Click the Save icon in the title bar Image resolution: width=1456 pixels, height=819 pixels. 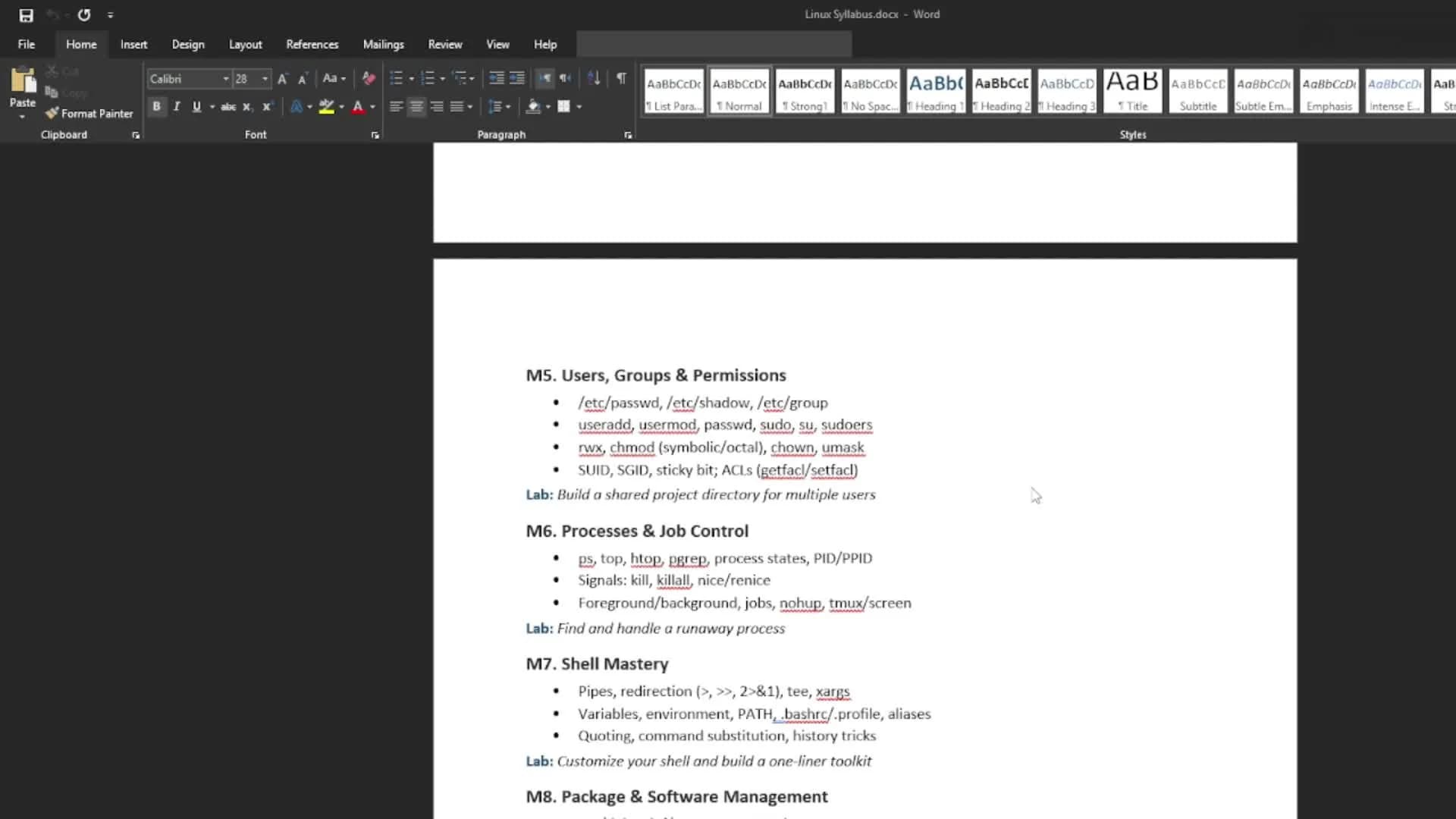click(x=26, y=14)
